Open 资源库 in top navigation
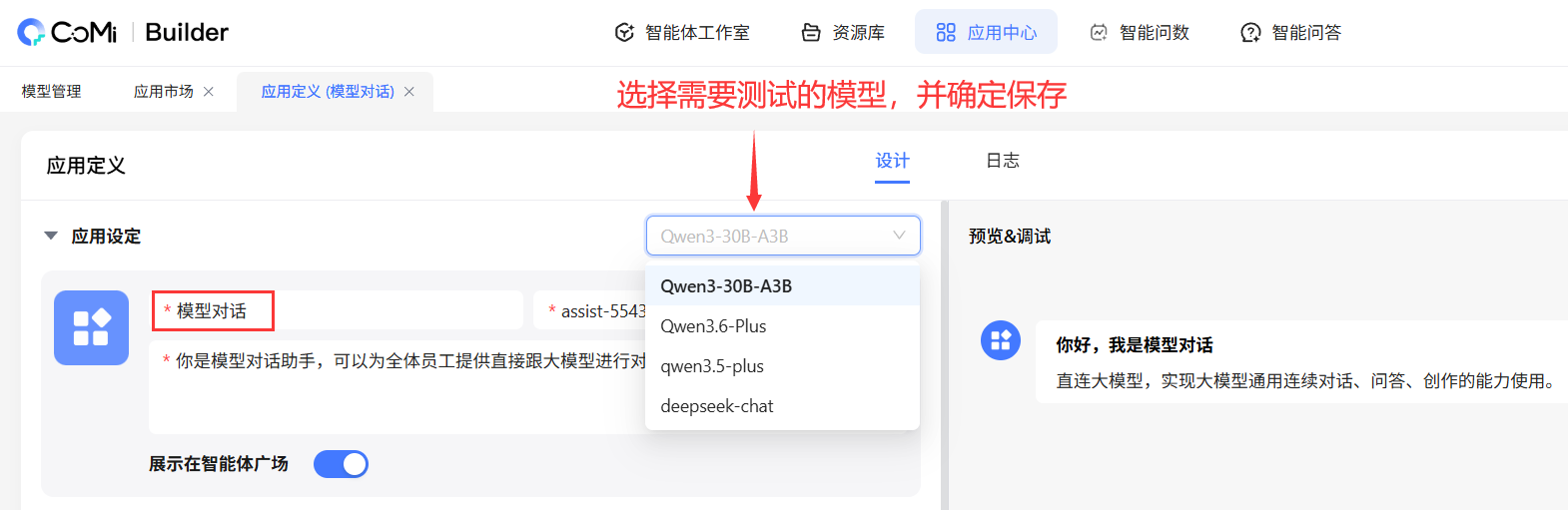This screenshot has width=1568, height=510. [844, 32]
